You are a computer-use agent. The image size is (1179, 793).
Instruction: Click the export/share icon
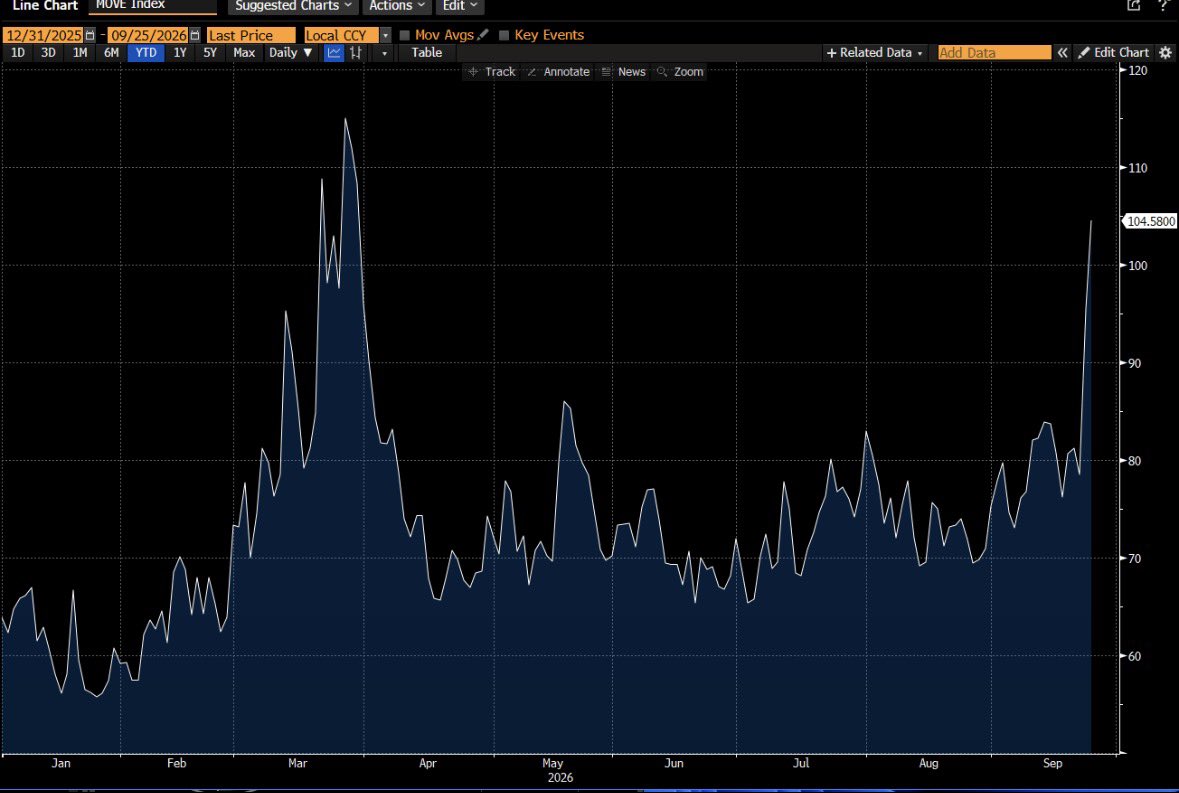pos(1134,5)
